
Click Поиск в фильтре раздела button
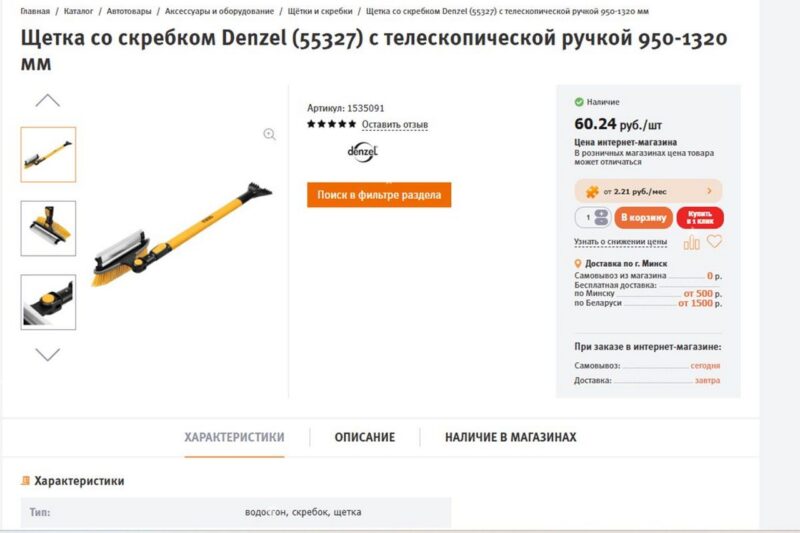pyautogui.click(x=379, y=195)
